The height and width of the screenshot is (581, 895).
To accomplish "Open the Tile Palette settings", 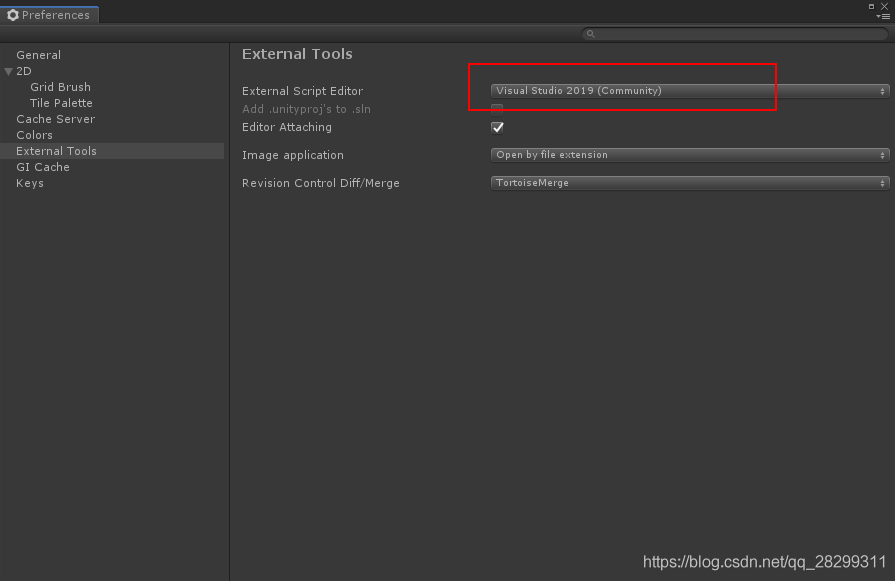I will [61, 103].
